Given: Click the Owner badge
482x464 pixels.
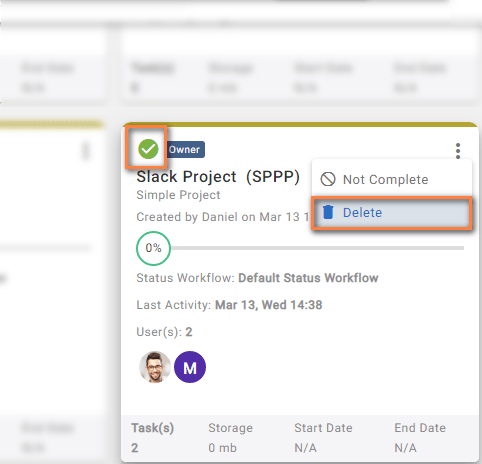Looking at the screenshot, I should point(185,150).
